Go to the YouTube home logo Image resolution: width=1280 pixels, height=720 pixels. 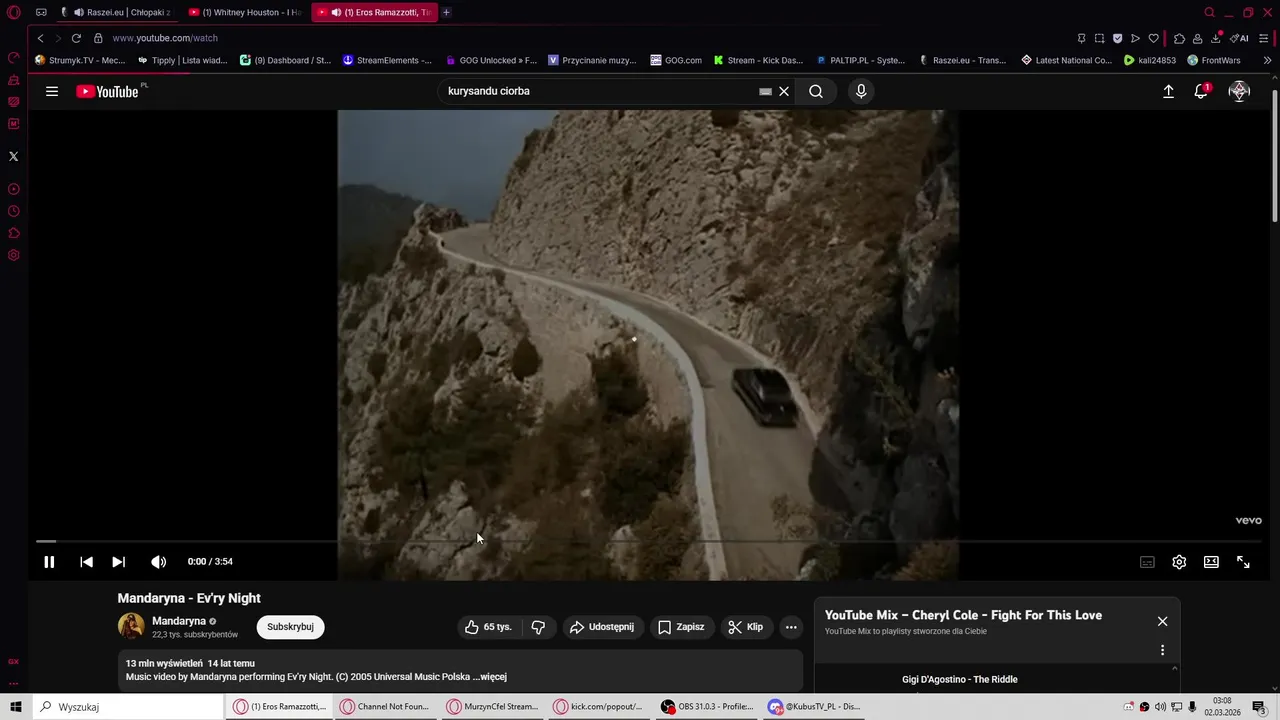point(108,91)
